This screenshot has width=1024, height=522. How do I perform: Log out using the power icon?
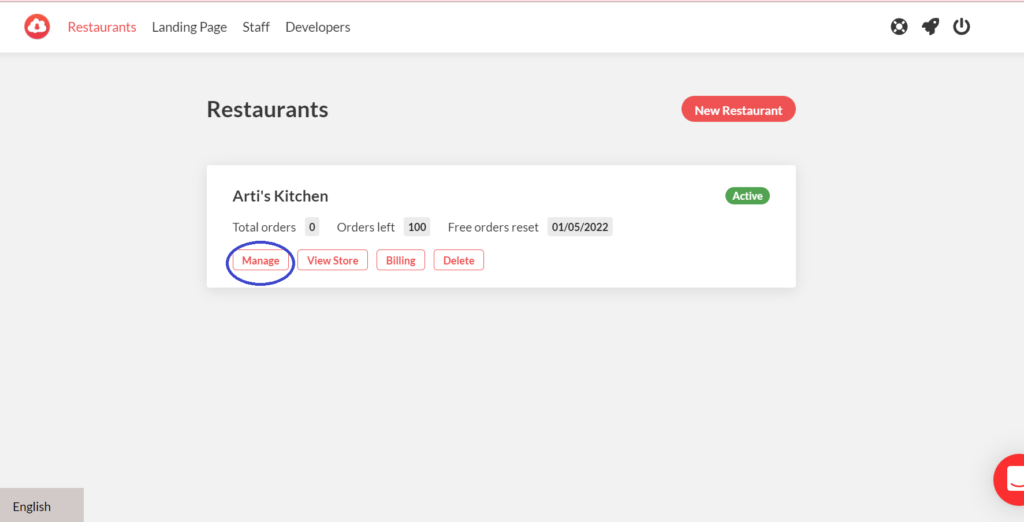[x=961, y=27]
